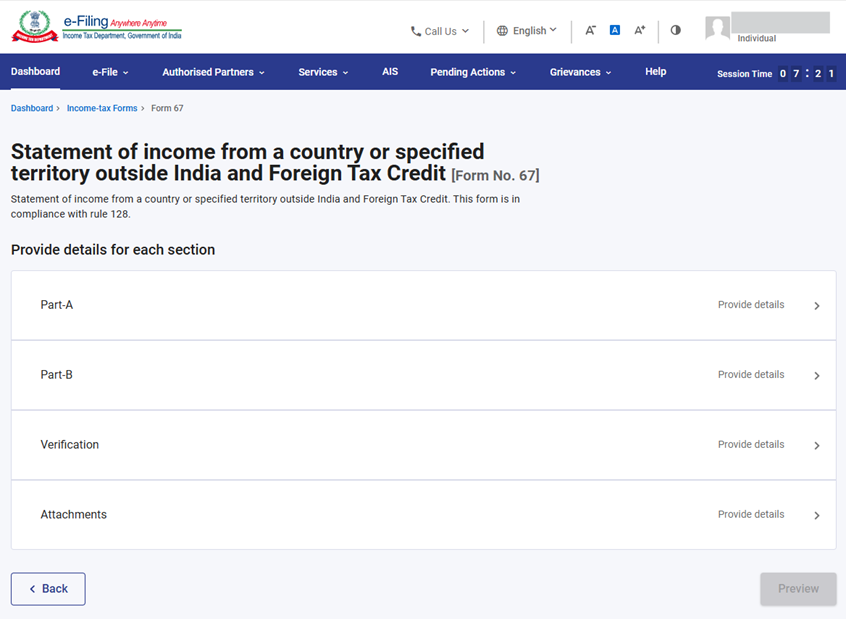Open the user profile avatar
This screenshot has height=619, width=846.
click(717, 28)
